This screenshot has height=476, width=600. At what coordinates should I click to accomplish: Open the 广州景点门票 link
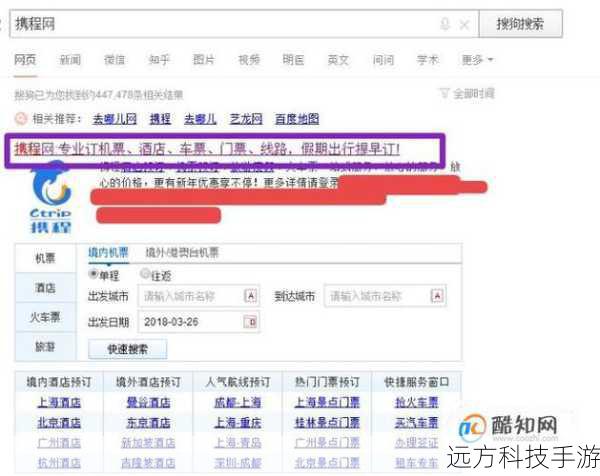327,443
